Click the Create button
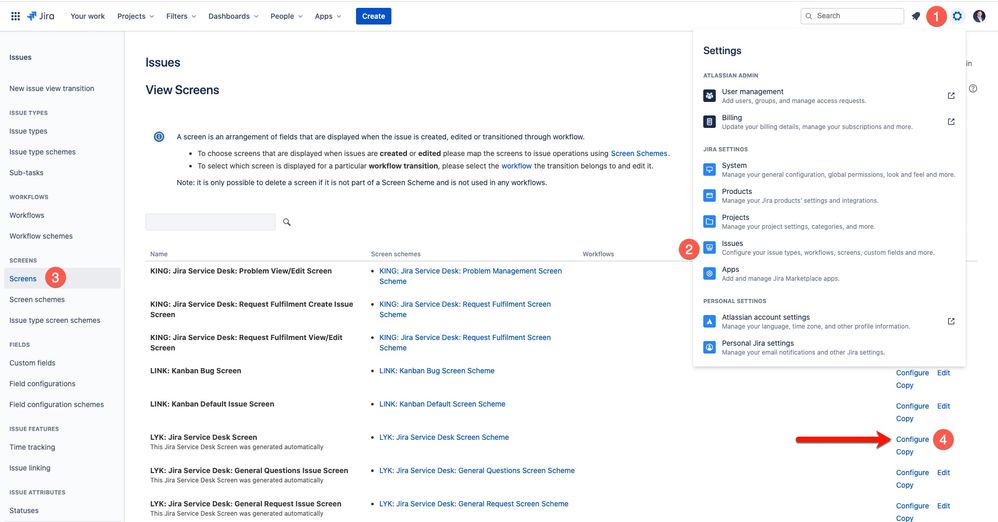Screen dimensions: 998x522 point(374,17)
